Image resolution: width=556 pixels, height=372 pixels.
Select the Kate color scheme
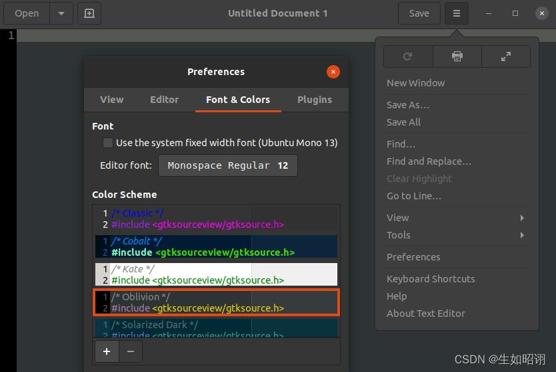tap(216, 274)
